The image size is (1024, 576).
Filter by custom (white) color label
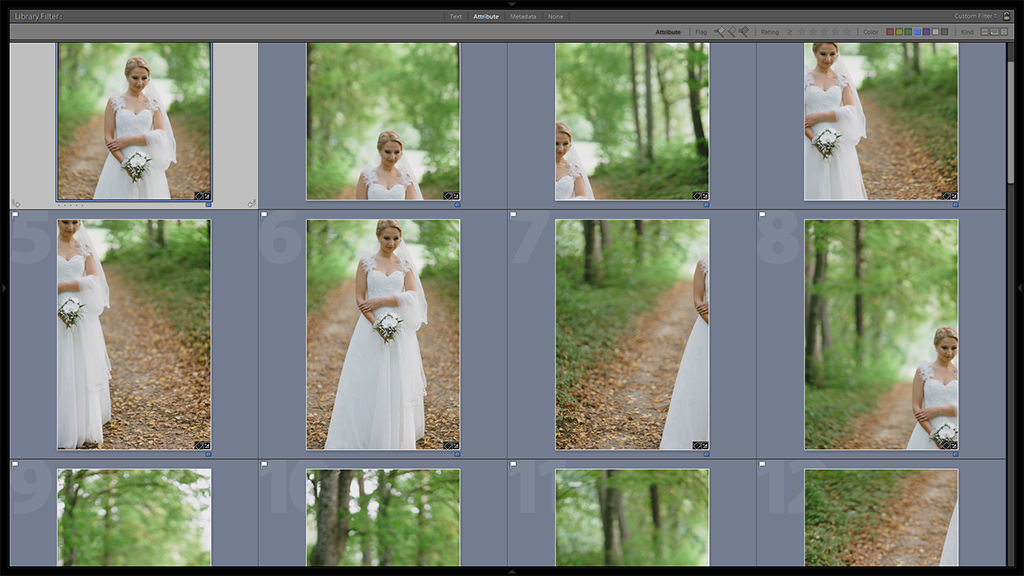pos(935,31)
